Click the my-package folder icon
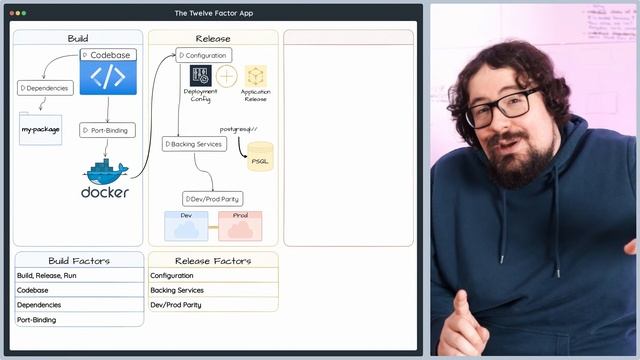The width and height of the screenshot is (640, 360). [x=40, y=129]
